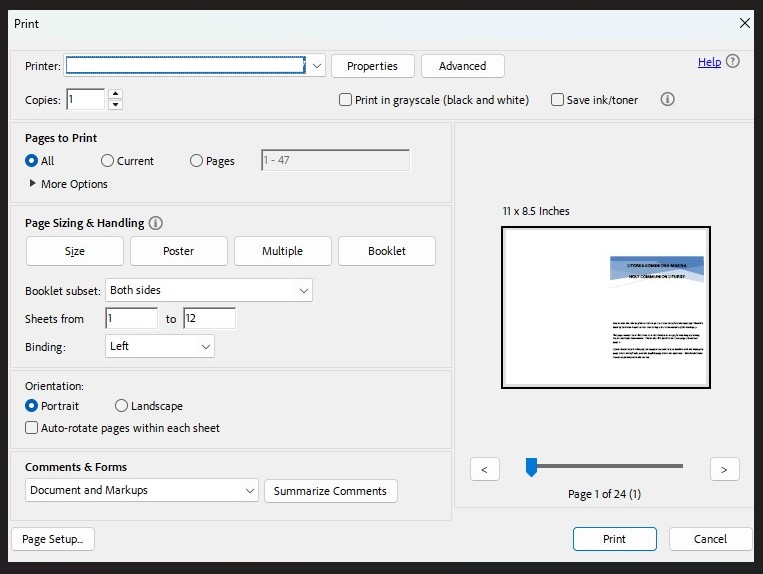Open the Binding dropdown

pos(160,346)
